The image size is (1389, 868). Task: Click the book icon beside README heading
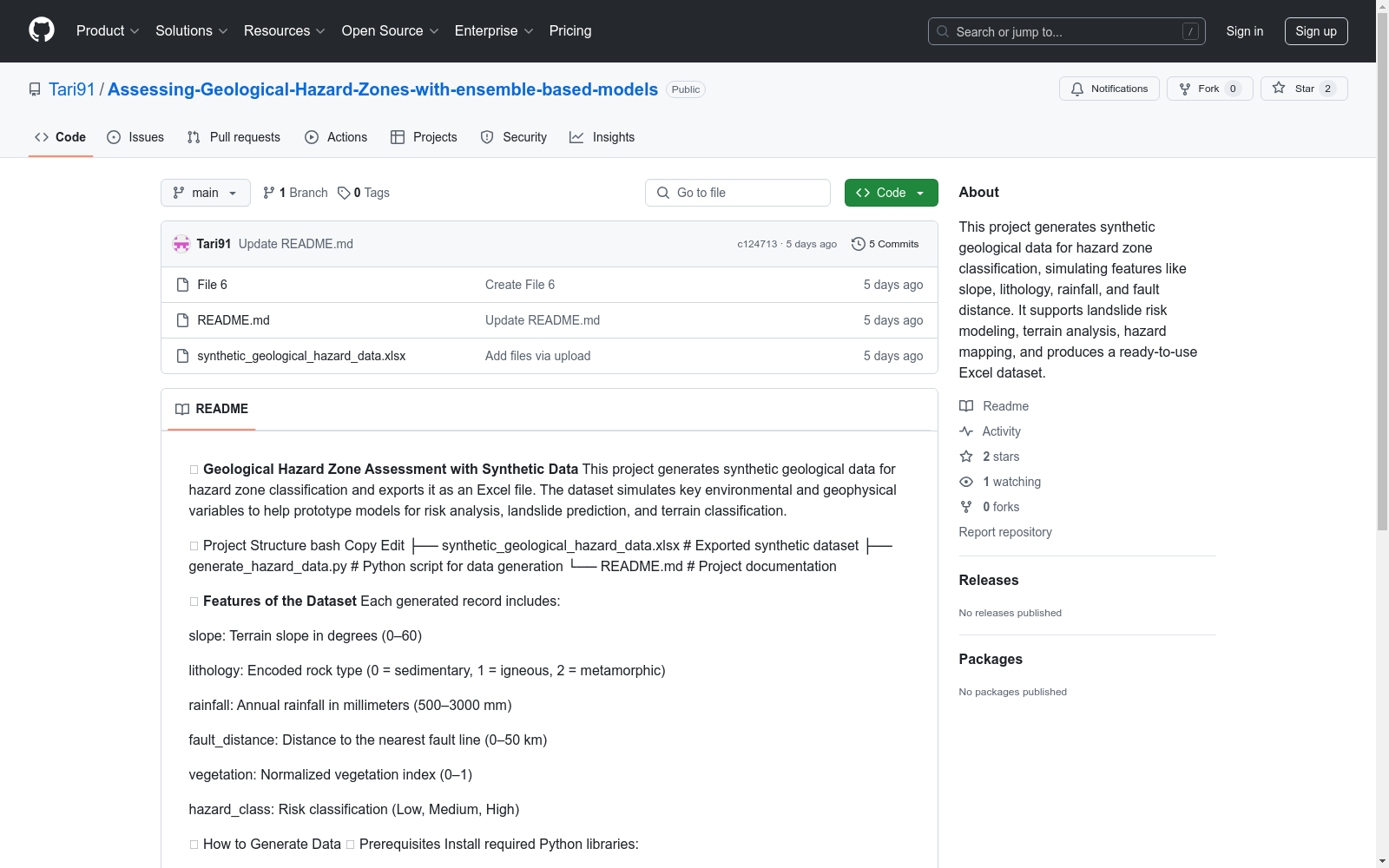(x=182, y=409)
